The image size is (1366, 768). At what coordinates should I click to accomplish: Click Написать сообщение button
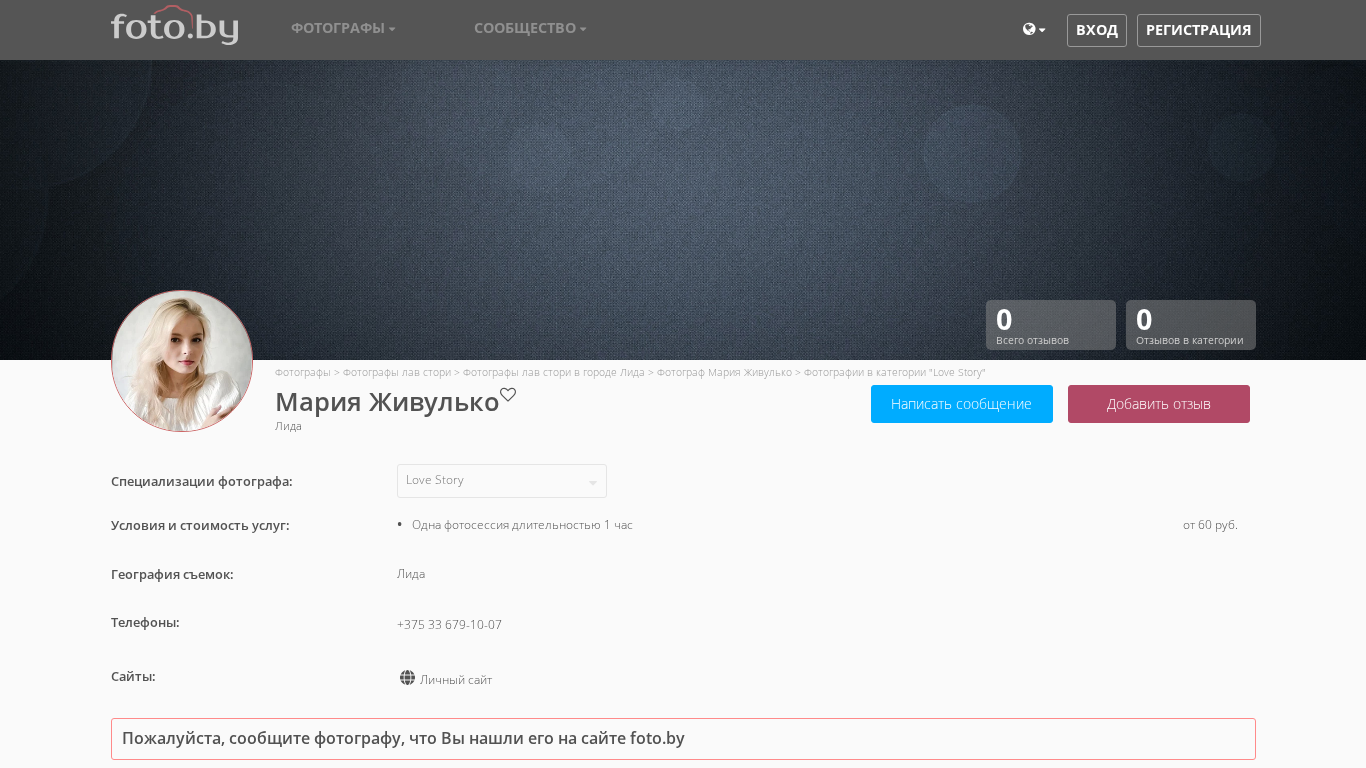(x=961, y=404)
